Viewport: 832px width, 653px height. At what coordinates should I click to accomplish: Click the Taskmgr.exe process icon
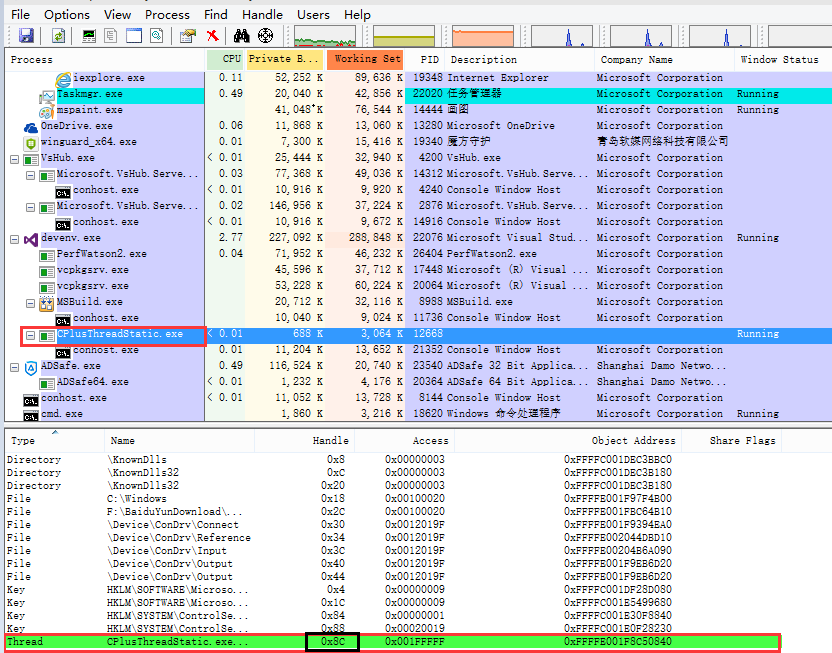coord(47,96)
